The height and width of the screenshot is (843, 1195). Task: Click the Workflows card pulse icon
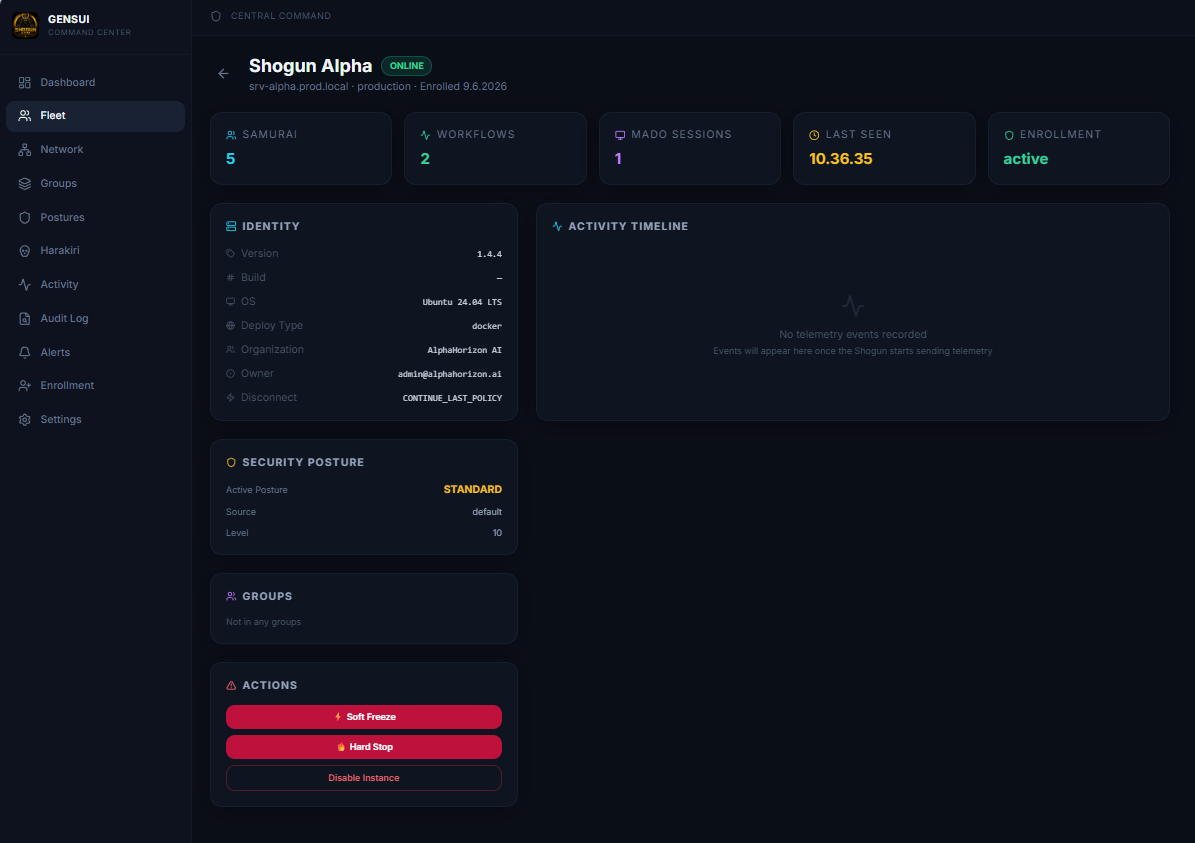pyautogui.click(x=425, y=135)
